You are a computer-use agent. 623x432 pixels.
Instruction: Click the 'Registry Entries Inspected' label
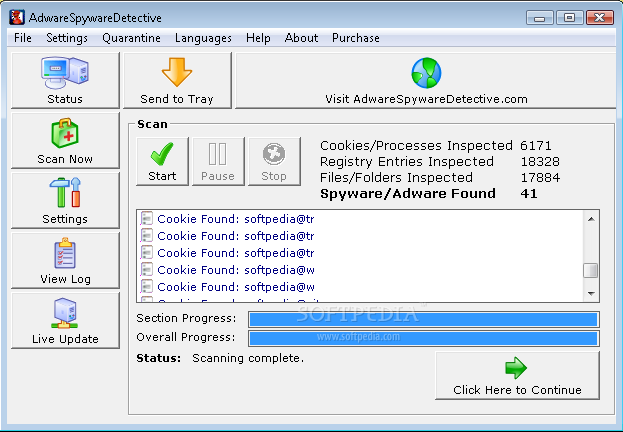tap(406, 162)
